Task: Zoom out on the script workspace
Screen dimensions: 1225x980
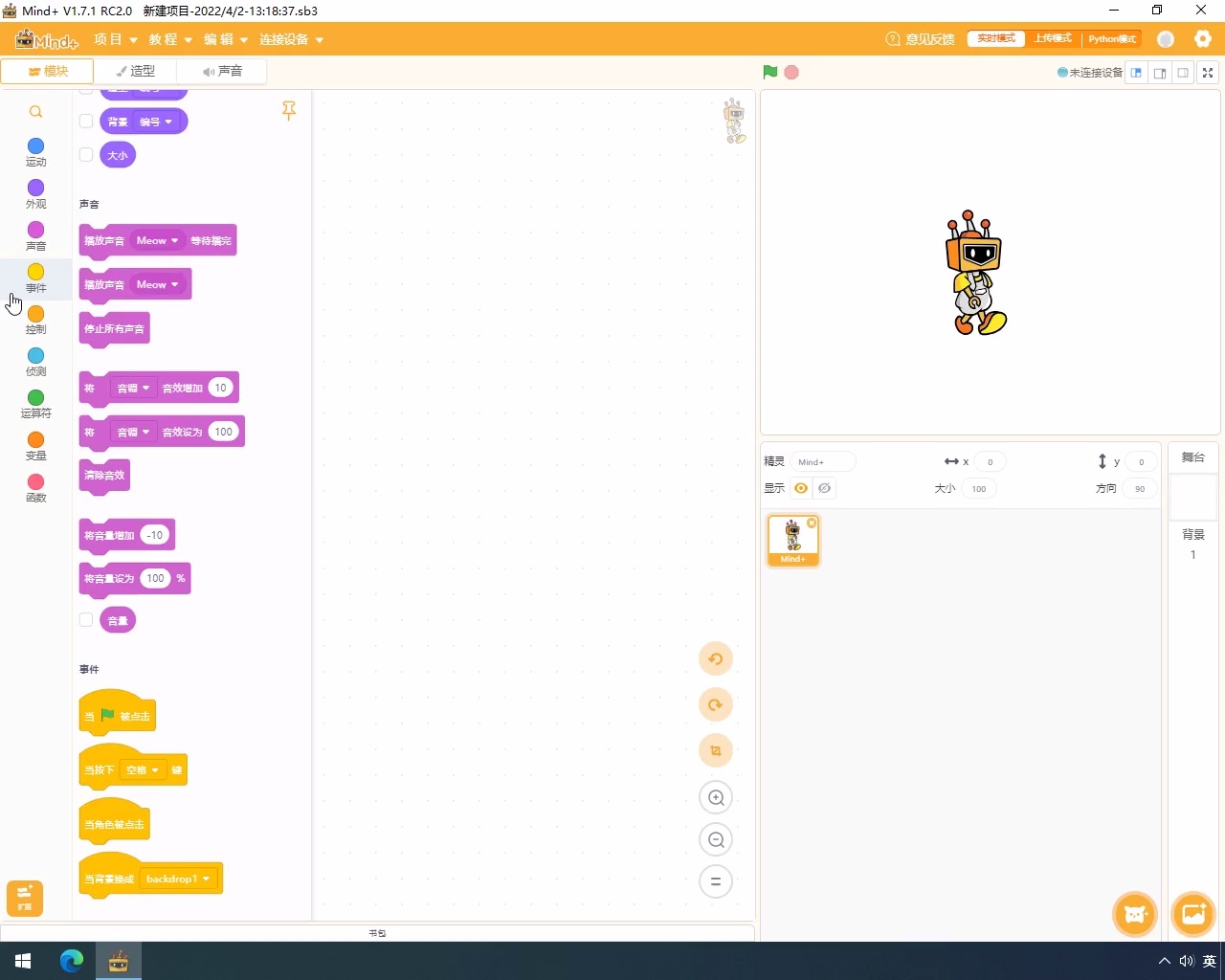Action: click(x=716, y=840)
